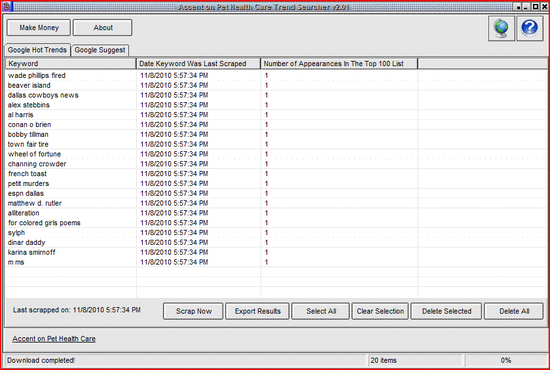The width and height of the screenshot is (550, 370).
Task: Select the 'for colored girls poems' row
Action: click(276, 223)
